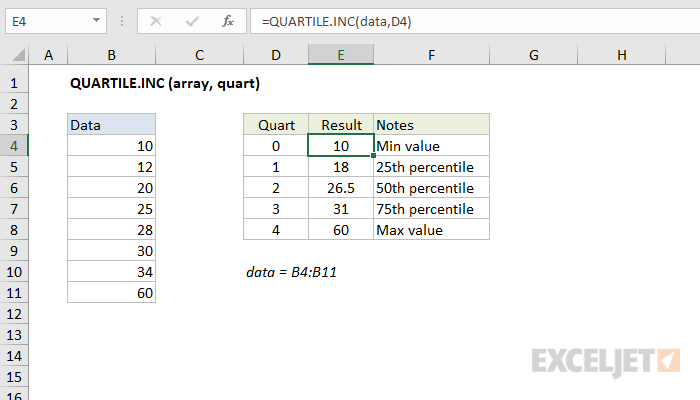Click the fill handle of cell E4

(373, 156)
